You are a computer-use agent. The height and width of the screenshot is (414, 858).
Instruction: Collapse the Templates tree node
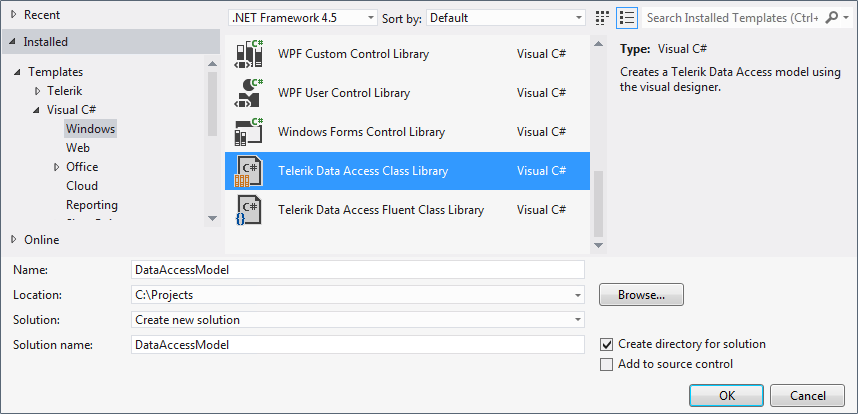point(18,72)
